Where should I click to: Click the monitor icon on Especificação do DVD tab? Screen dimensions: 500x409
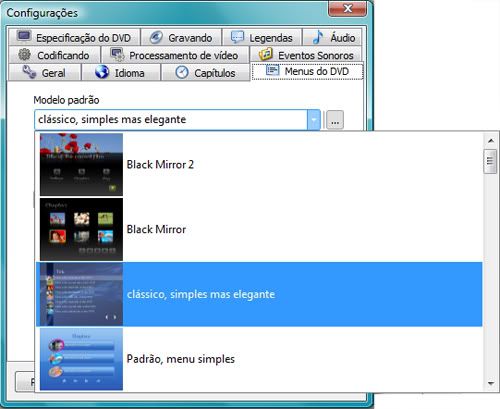point(24,36)
